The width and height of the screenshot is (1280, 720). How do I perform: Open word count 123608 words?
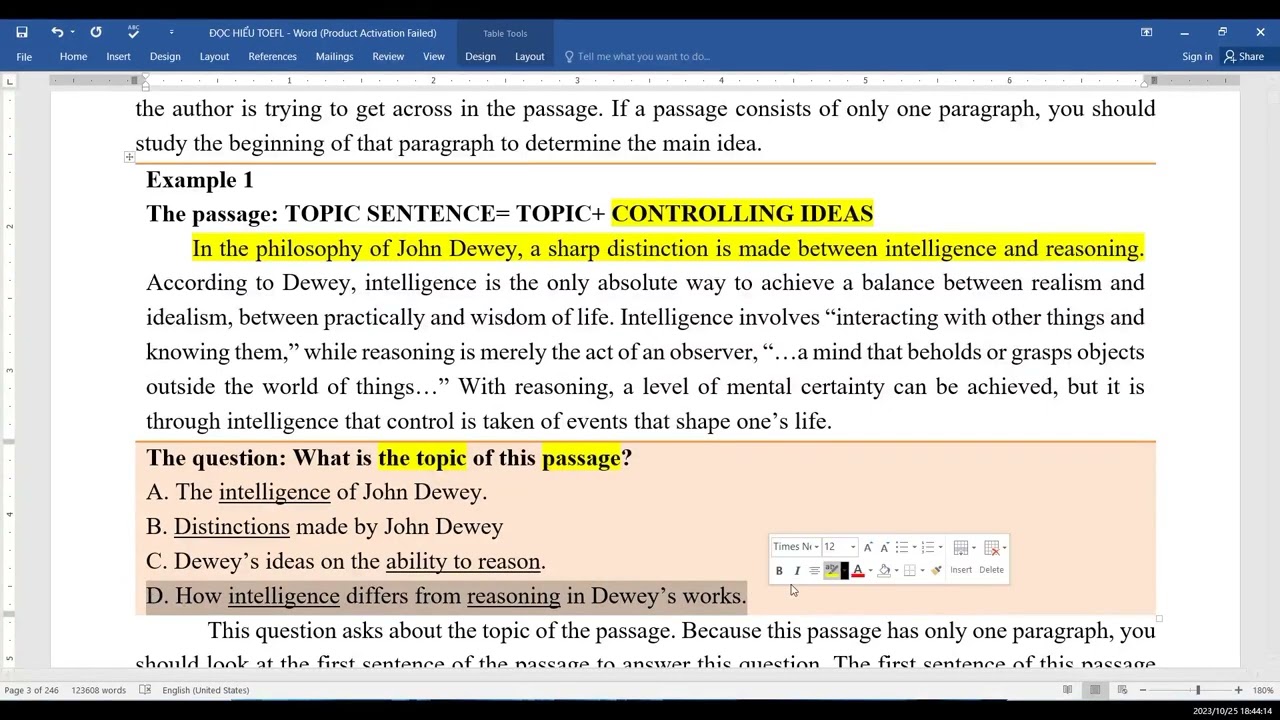(98, 690)
